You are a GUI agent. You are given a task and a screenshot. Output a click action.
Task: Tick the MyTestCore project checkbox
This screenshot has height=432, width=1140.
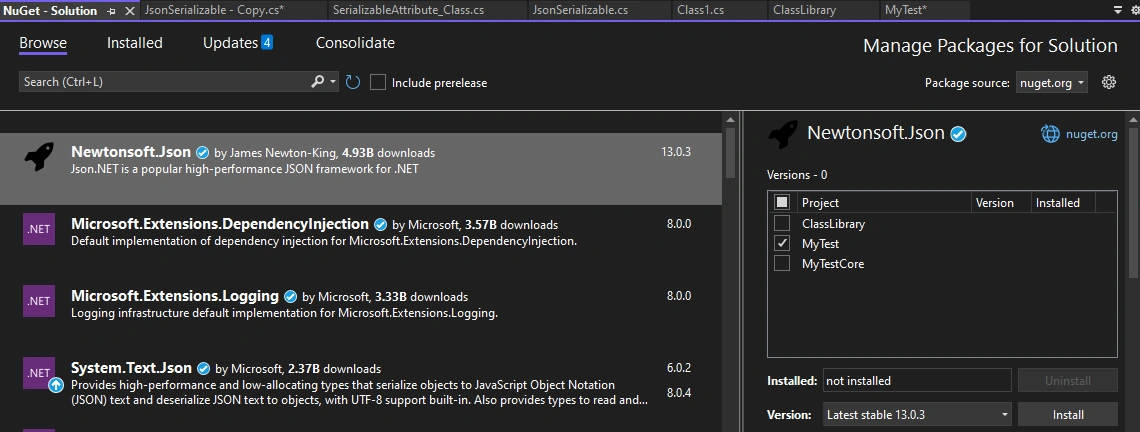[782, 263]
